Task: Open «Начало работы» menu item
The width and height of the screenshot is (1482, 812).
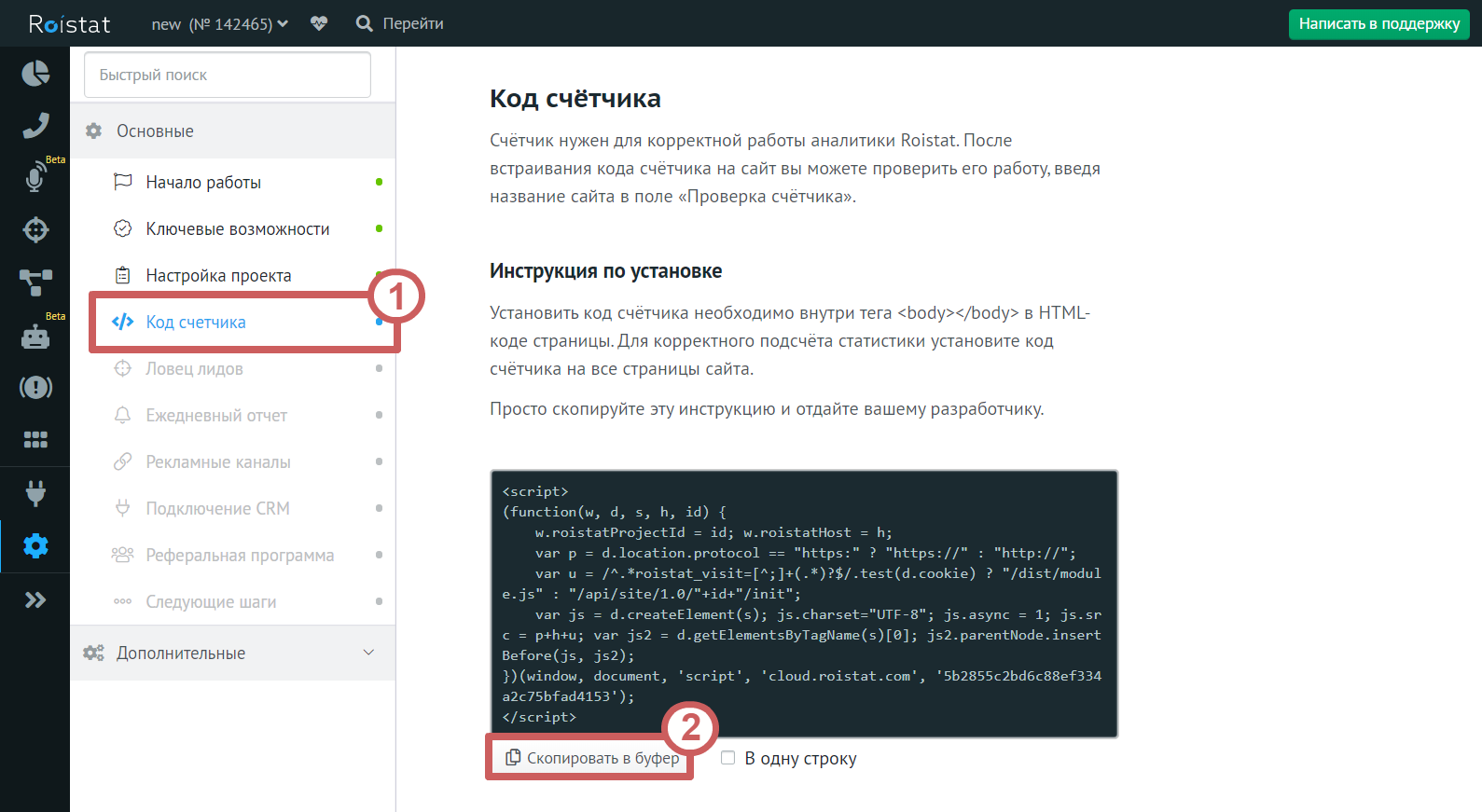Action: coord(203,182)
